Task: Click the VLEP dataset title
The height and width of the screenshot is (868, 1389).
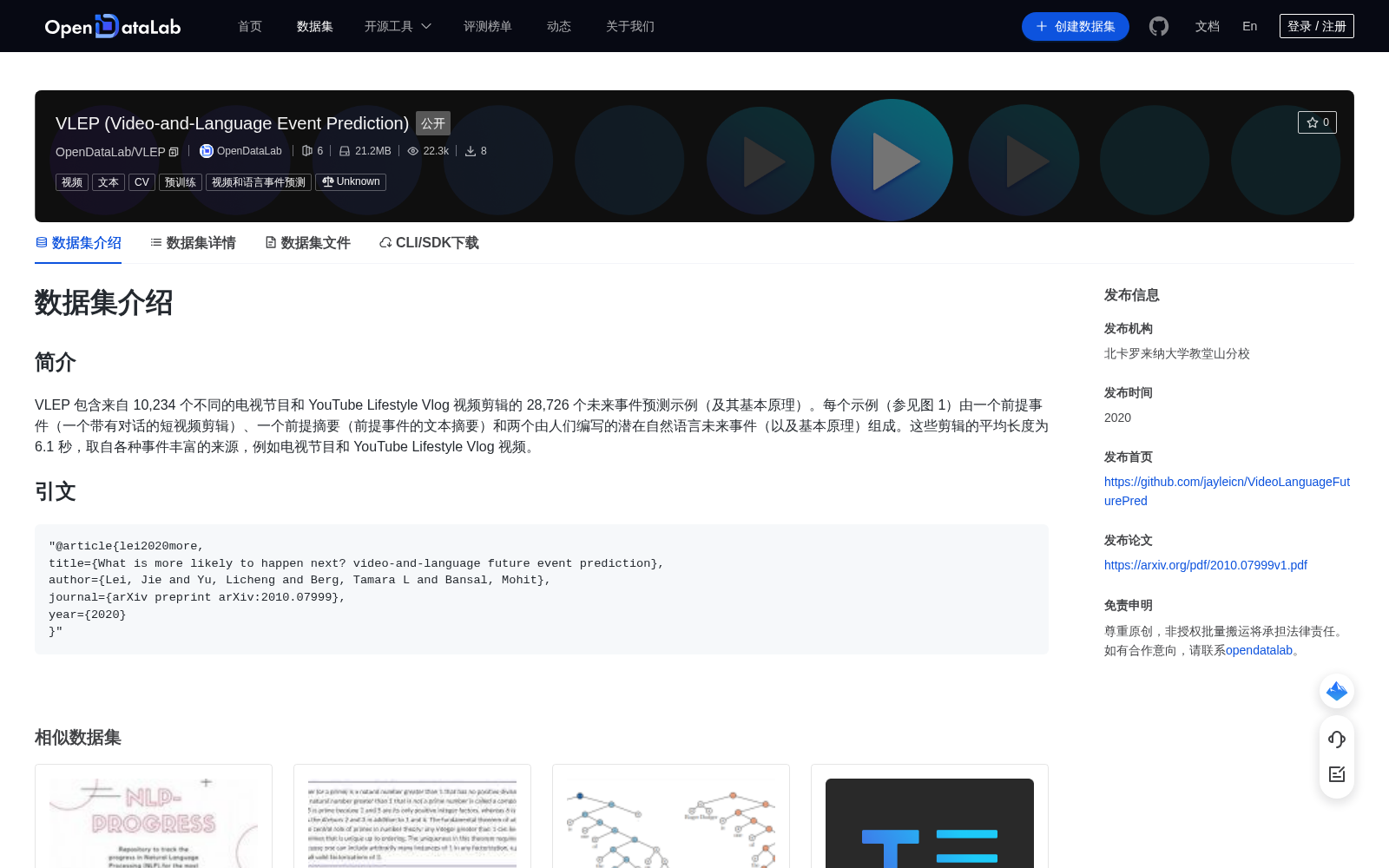Action: tap(232, 123)
